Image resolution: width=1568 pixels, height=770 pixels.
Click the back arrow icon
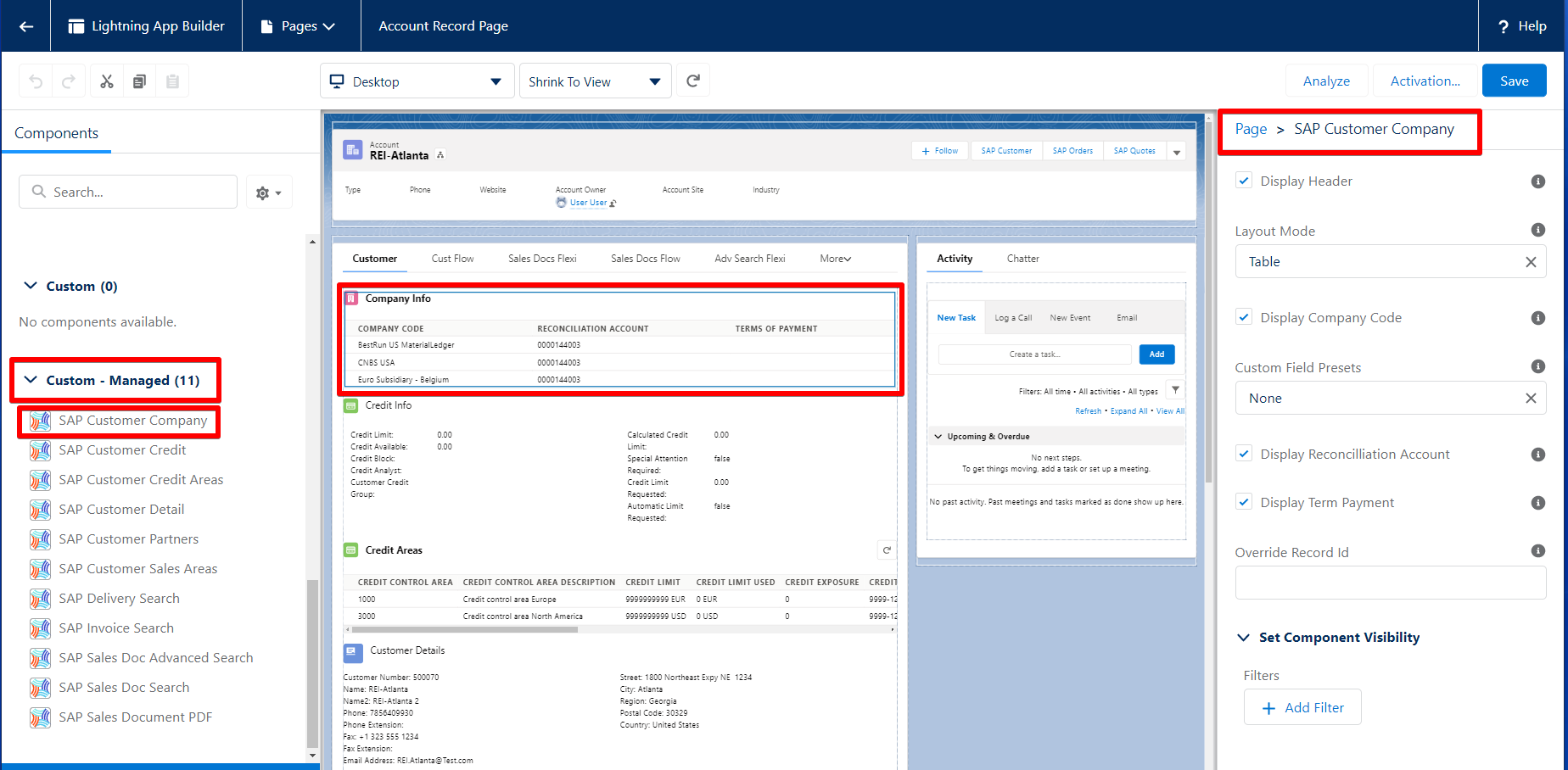tap(26, 26)
